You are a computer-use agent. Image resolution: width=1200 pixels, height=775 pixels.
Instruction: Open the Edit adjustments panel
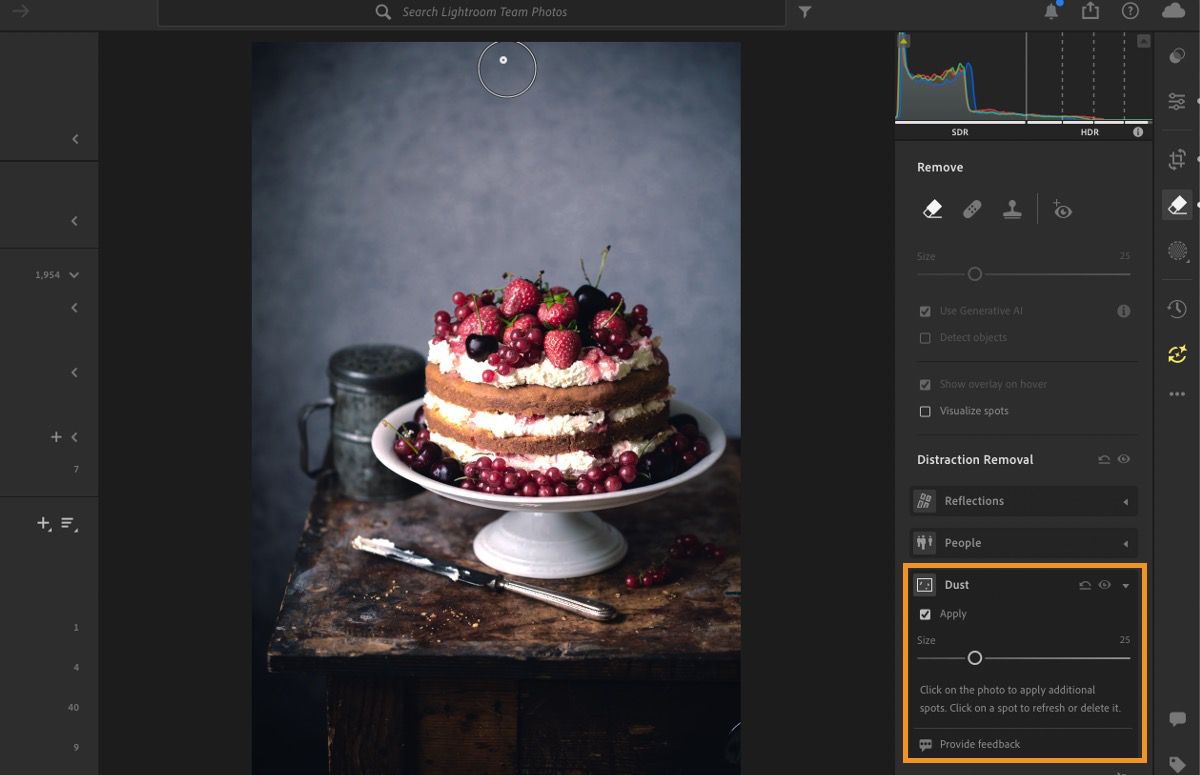pyautogui.click(x=1177, y=101)
